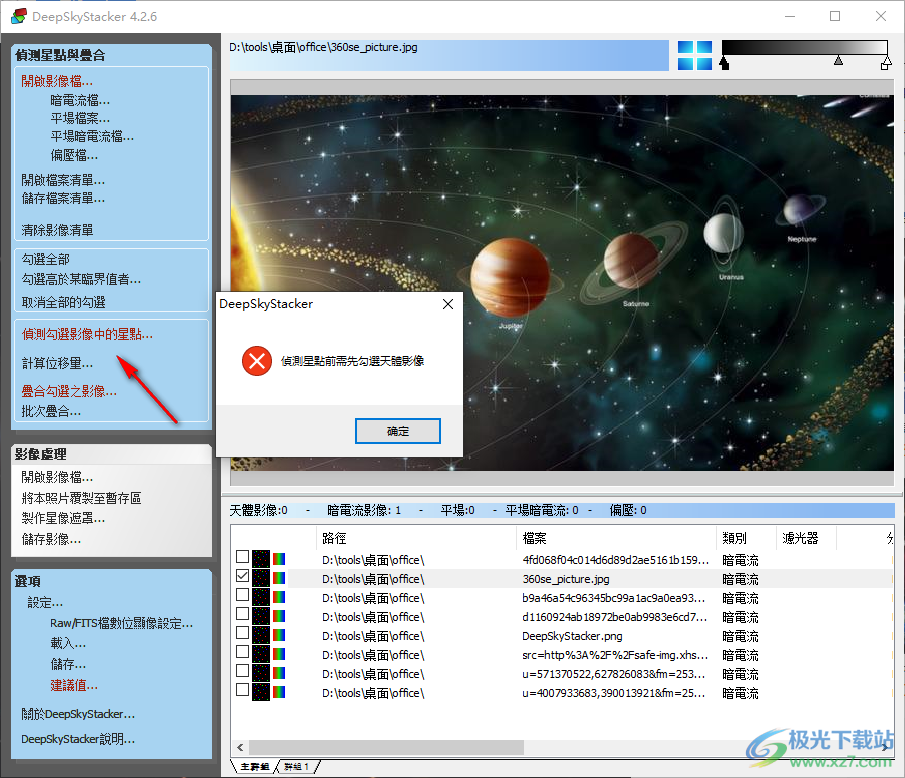Open Raw/FITS檔數位顯像設定...
This screenshot has width=905, height=778.
(x=121, y=623)
